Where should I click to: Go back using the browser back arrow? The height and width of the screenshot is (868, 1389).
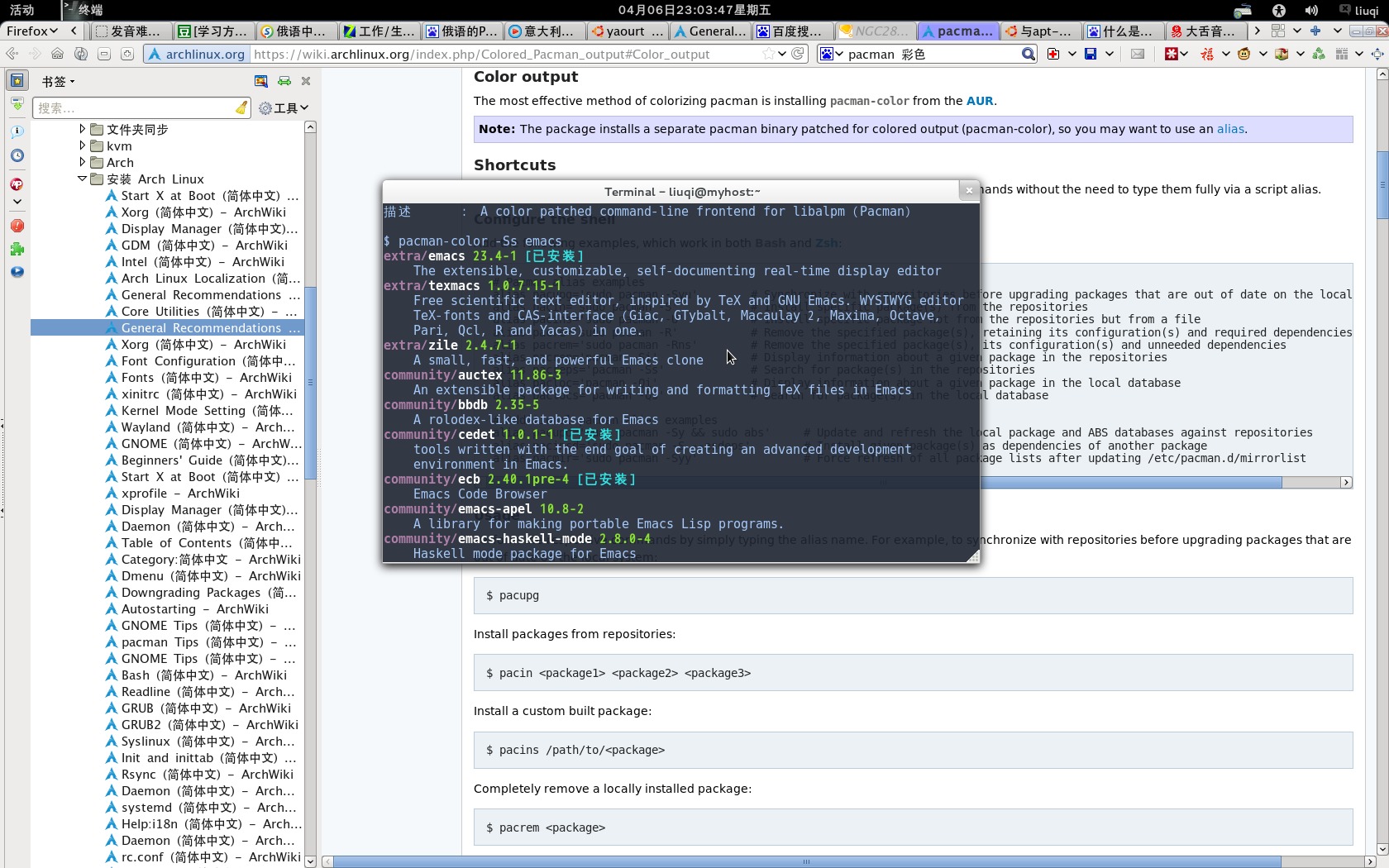[x=12, y=54]
